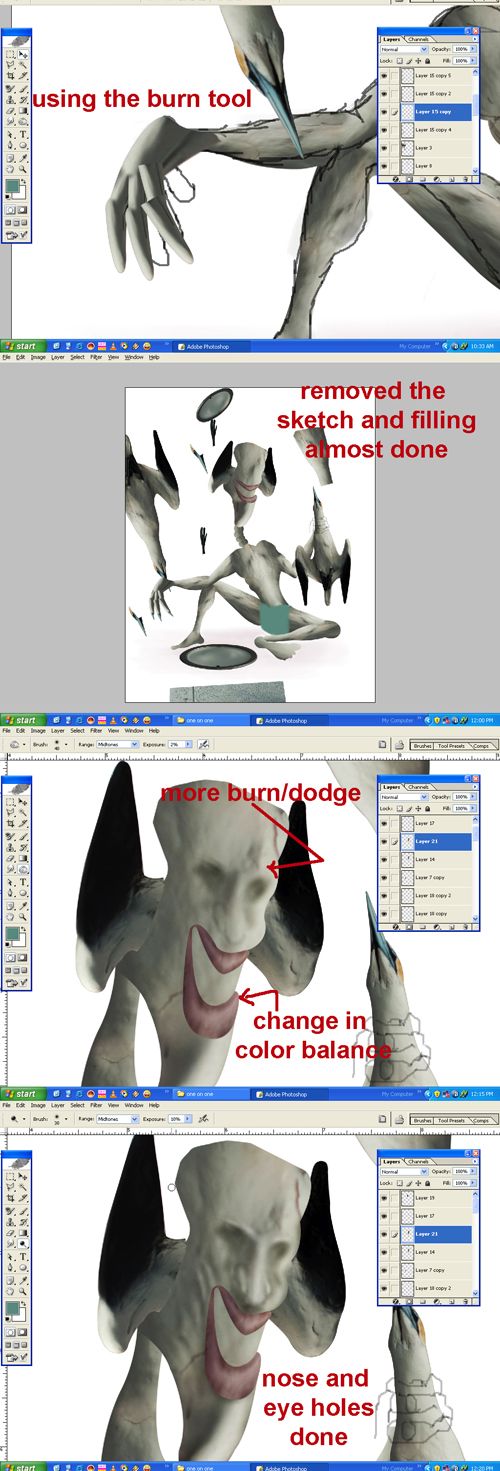Choose Eyedropper in 'using the burn tool' screenshot toolbox

click(x=23, y=158)
